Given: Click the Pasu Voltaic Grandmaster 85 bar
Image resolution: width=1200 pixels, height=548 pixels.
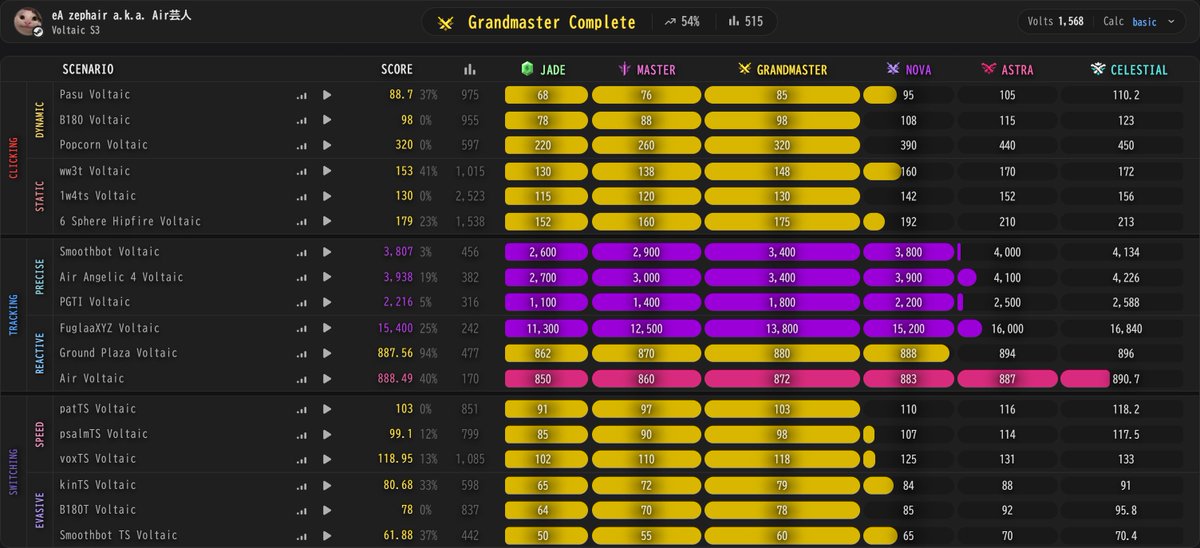Looking at the screenshot, I should point(782,95).
